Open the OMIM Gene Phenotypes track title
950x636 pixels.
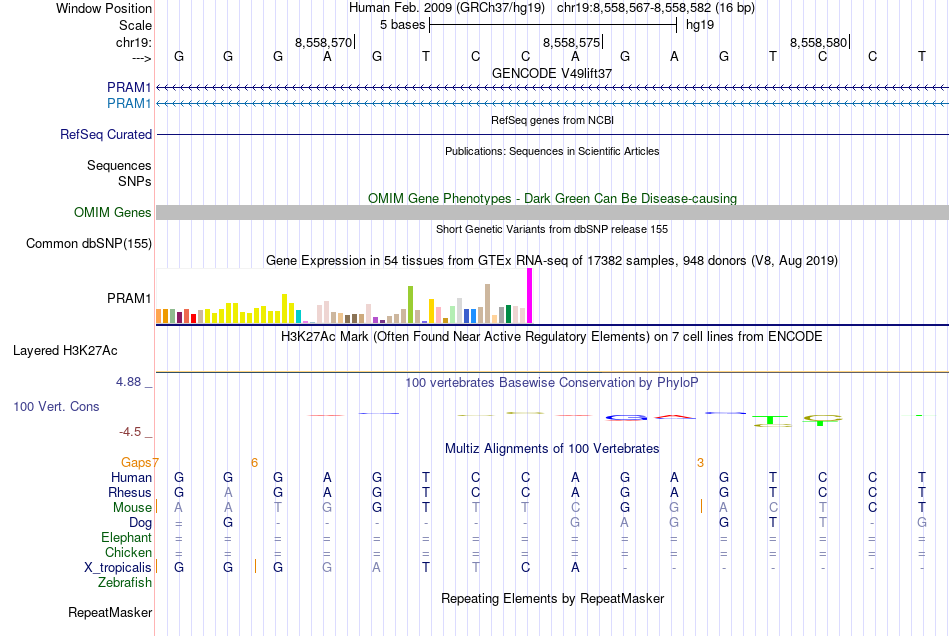(x=553, y=199)
